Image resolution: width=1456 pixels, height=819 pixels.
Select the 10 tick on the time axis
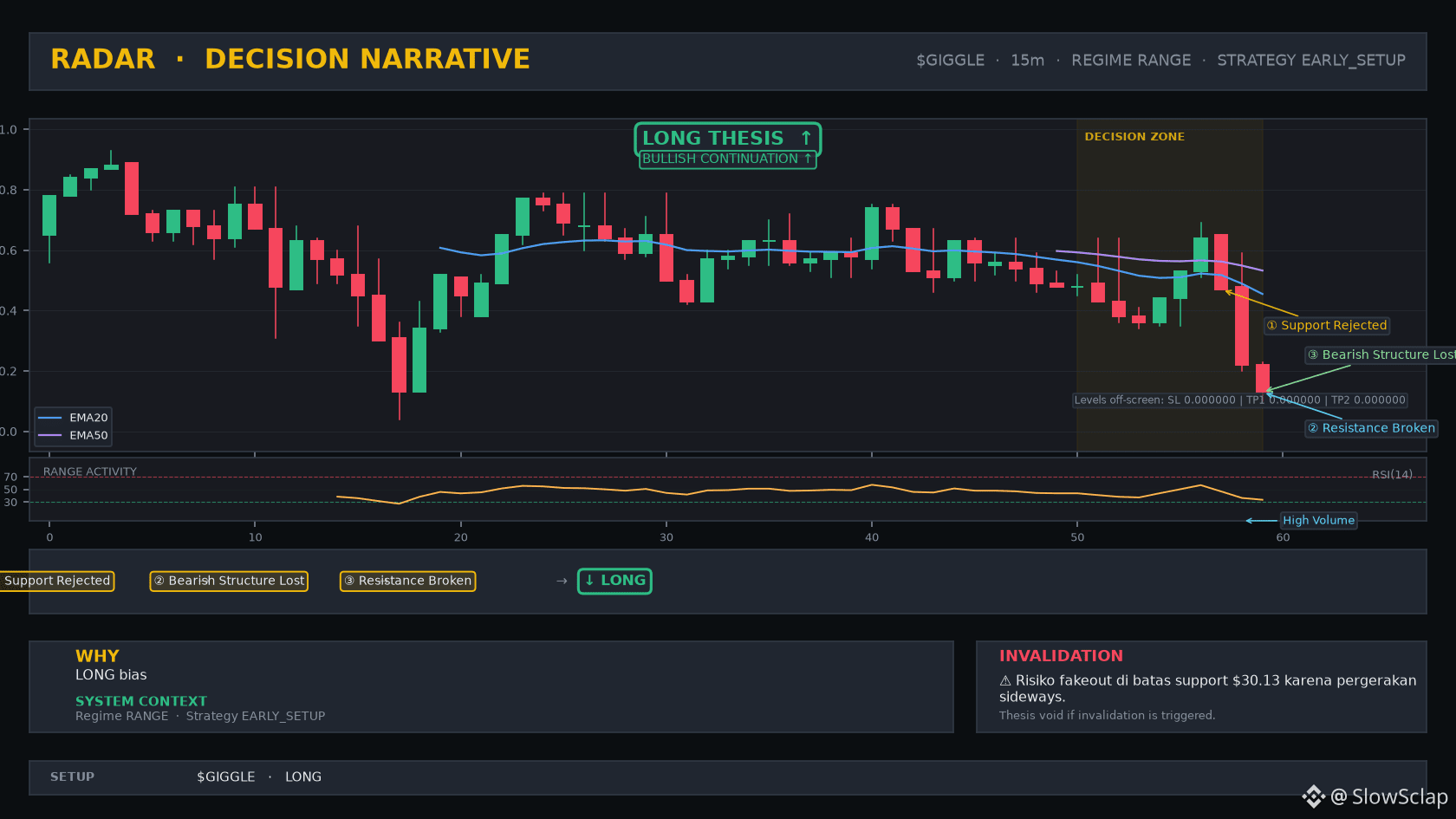(x=255, y=537)
